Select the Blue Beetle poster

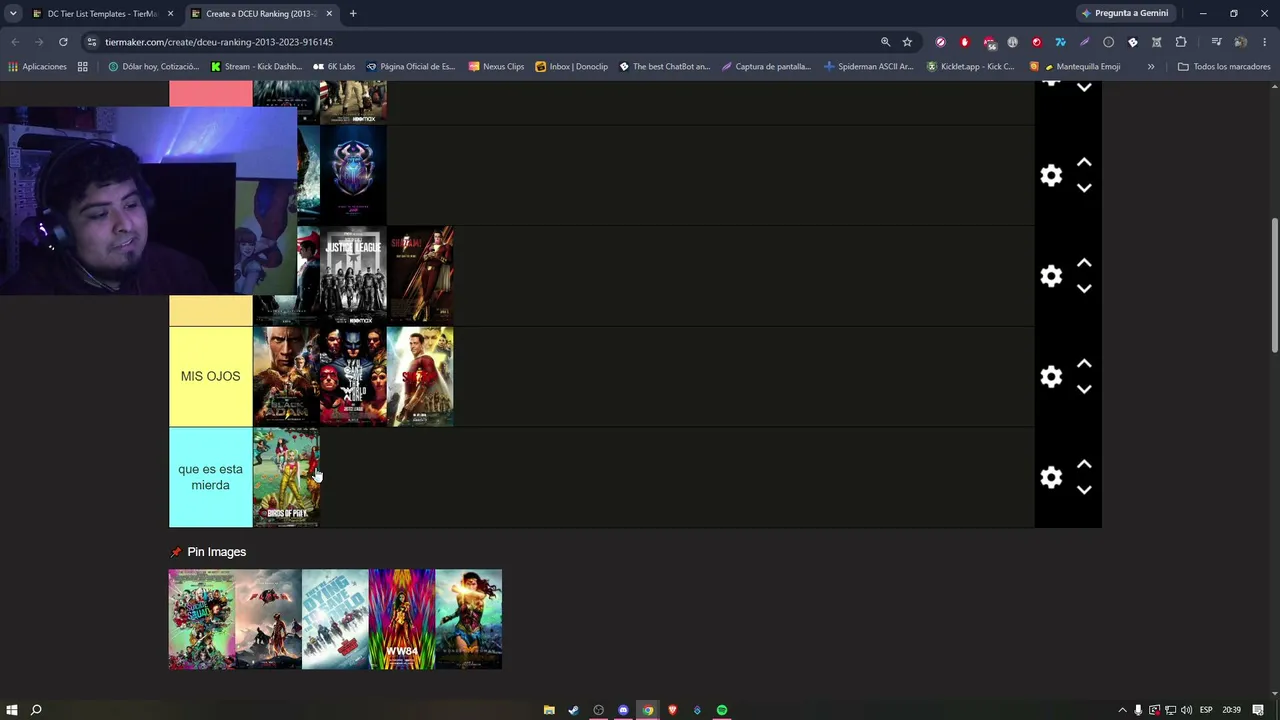click(353, 175)
